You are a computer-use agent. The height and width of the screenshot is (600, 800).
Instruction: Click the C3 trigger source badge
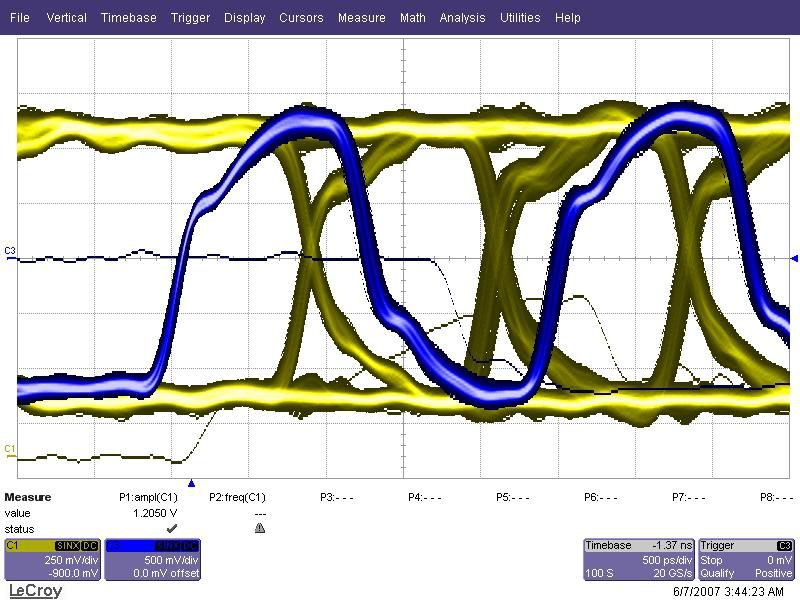point(784,545)
